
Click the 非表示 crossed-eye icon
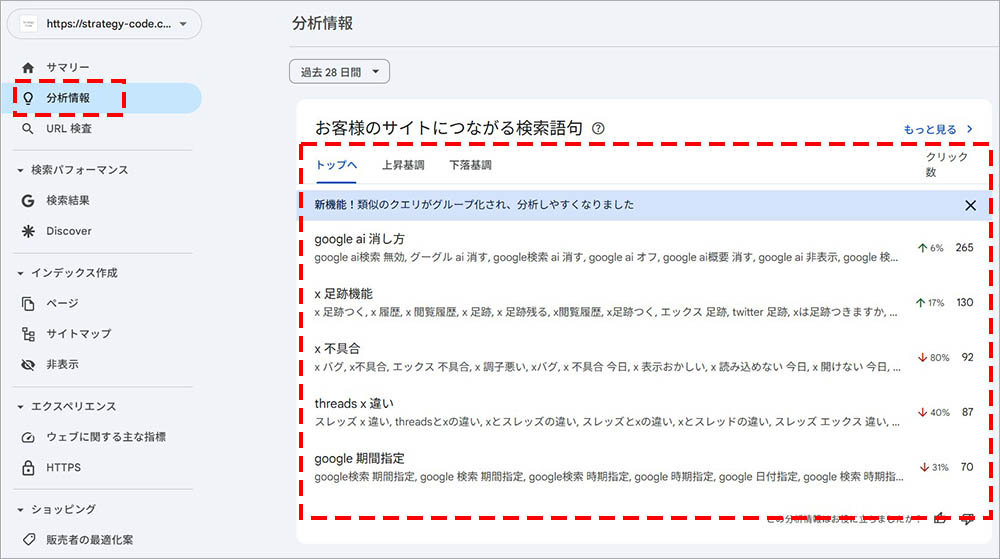[x=28, y=365]
